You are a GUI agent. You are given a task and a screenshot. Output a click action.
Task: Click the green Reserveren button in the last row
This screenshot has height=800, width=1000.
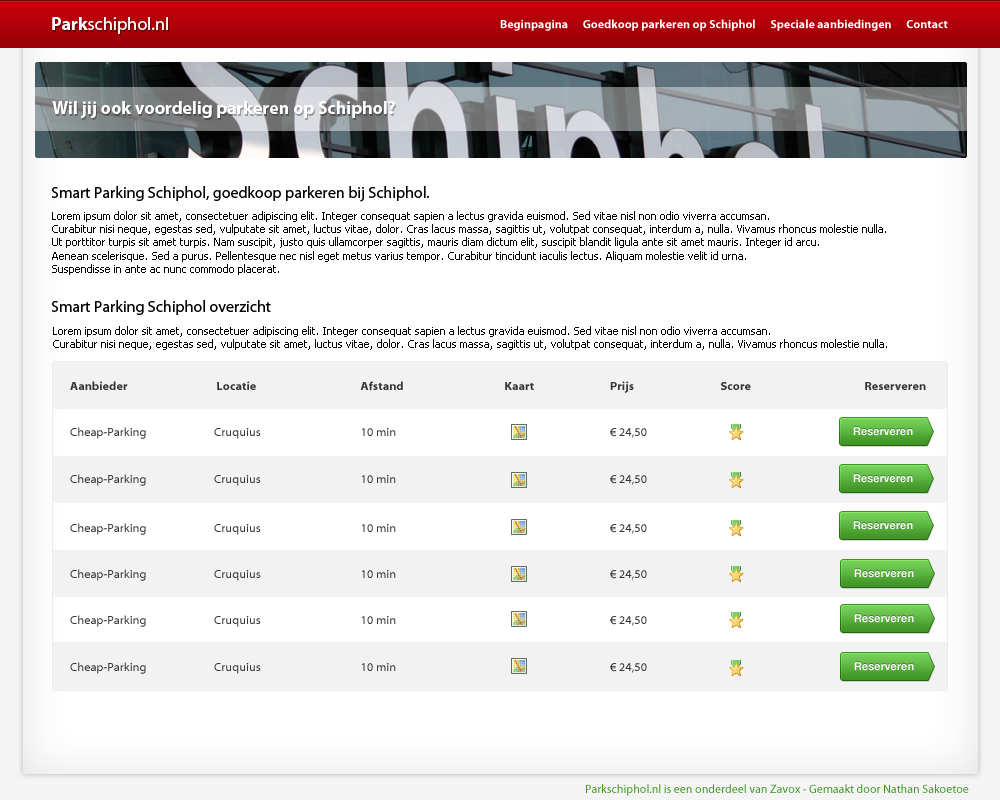[887, 667]
